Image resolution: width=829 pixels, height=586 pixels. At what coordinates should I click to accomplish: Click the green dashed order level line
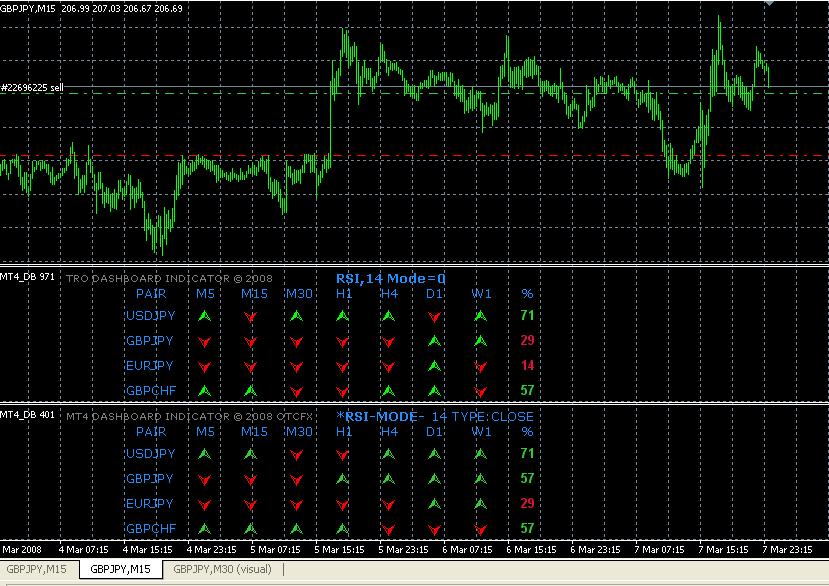[414, 94]
